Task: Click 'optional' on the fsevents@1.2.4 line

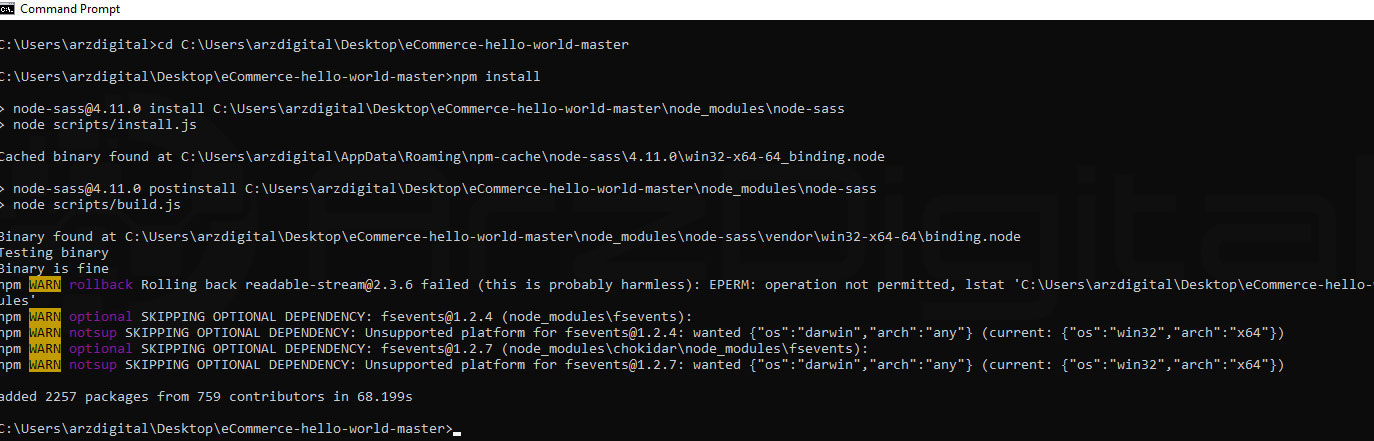Action: (x=100, y=317)
